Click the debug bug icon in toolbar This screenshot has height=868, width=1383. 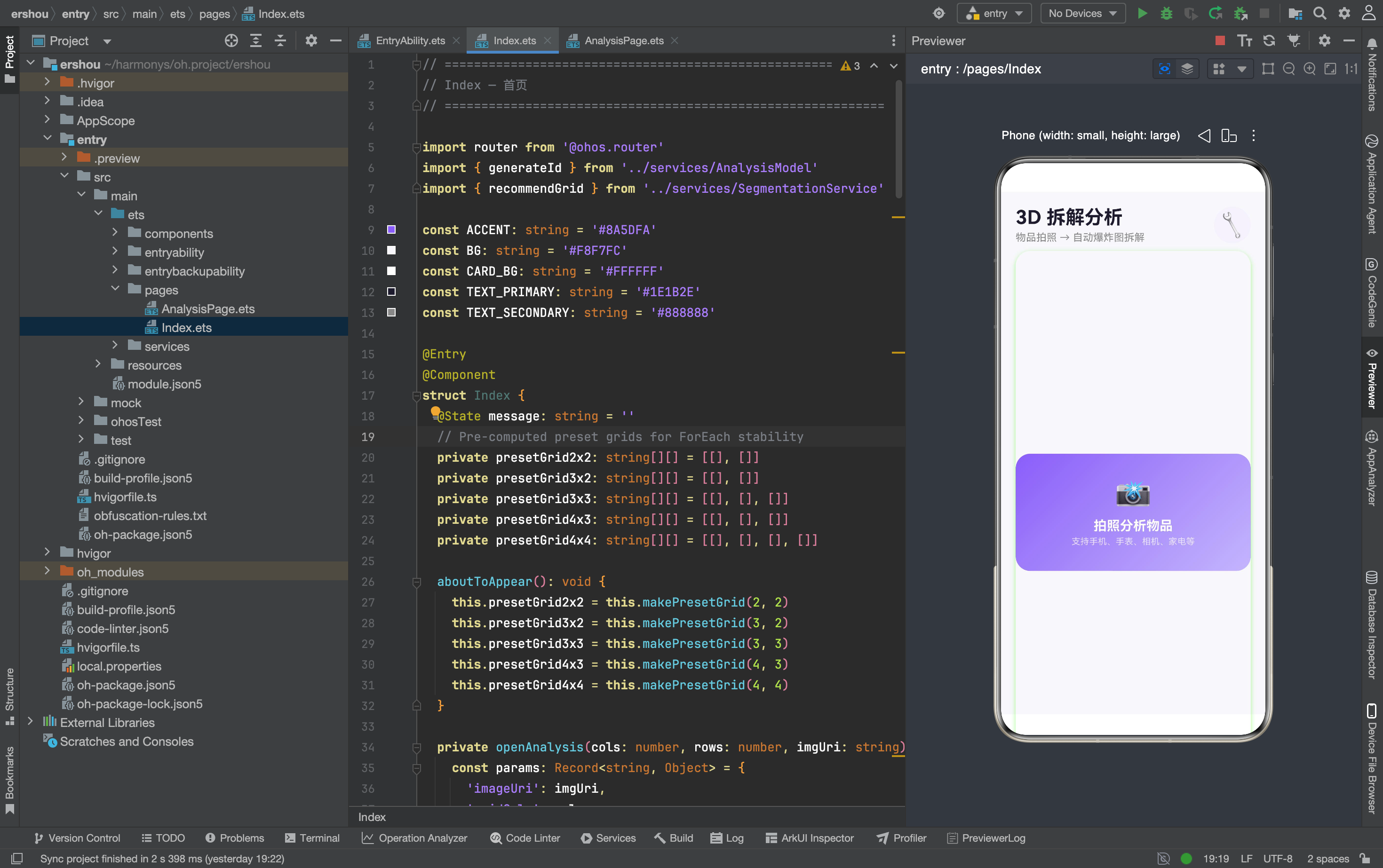pyautogui.click(x=1167, y=13)
